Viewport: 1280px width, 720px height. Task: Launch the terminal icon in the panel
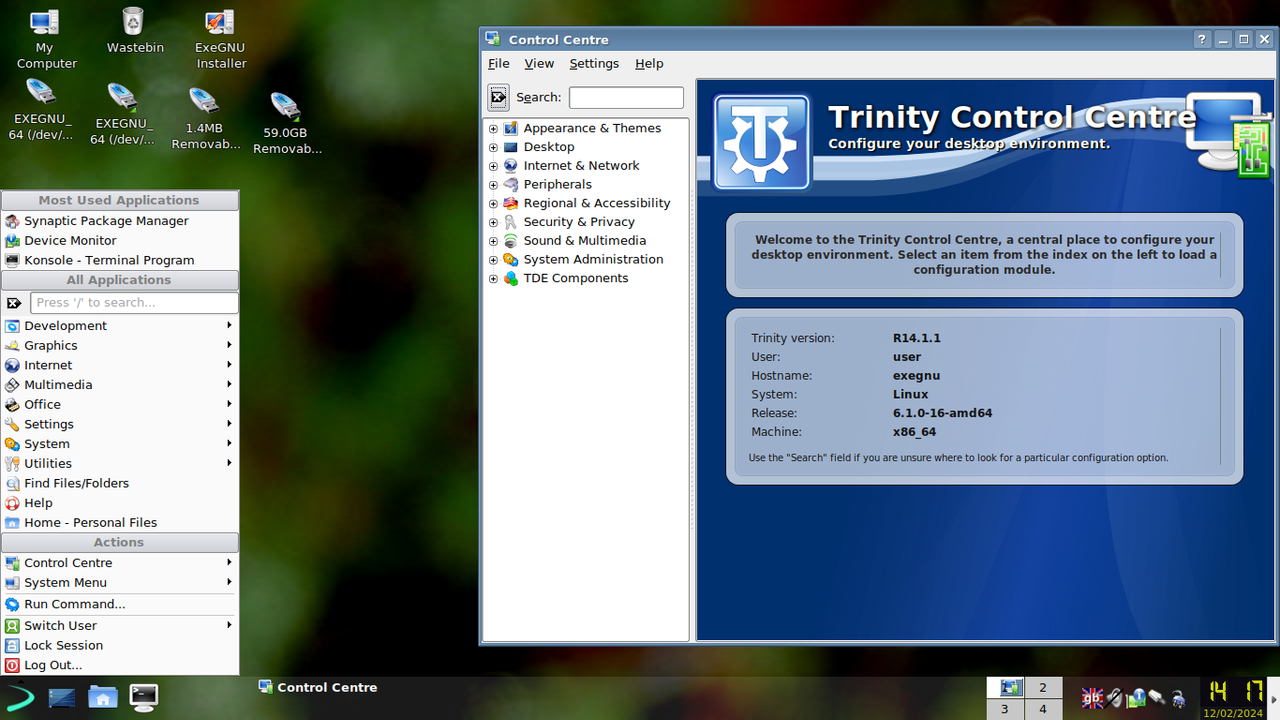[x=144, y=697]
